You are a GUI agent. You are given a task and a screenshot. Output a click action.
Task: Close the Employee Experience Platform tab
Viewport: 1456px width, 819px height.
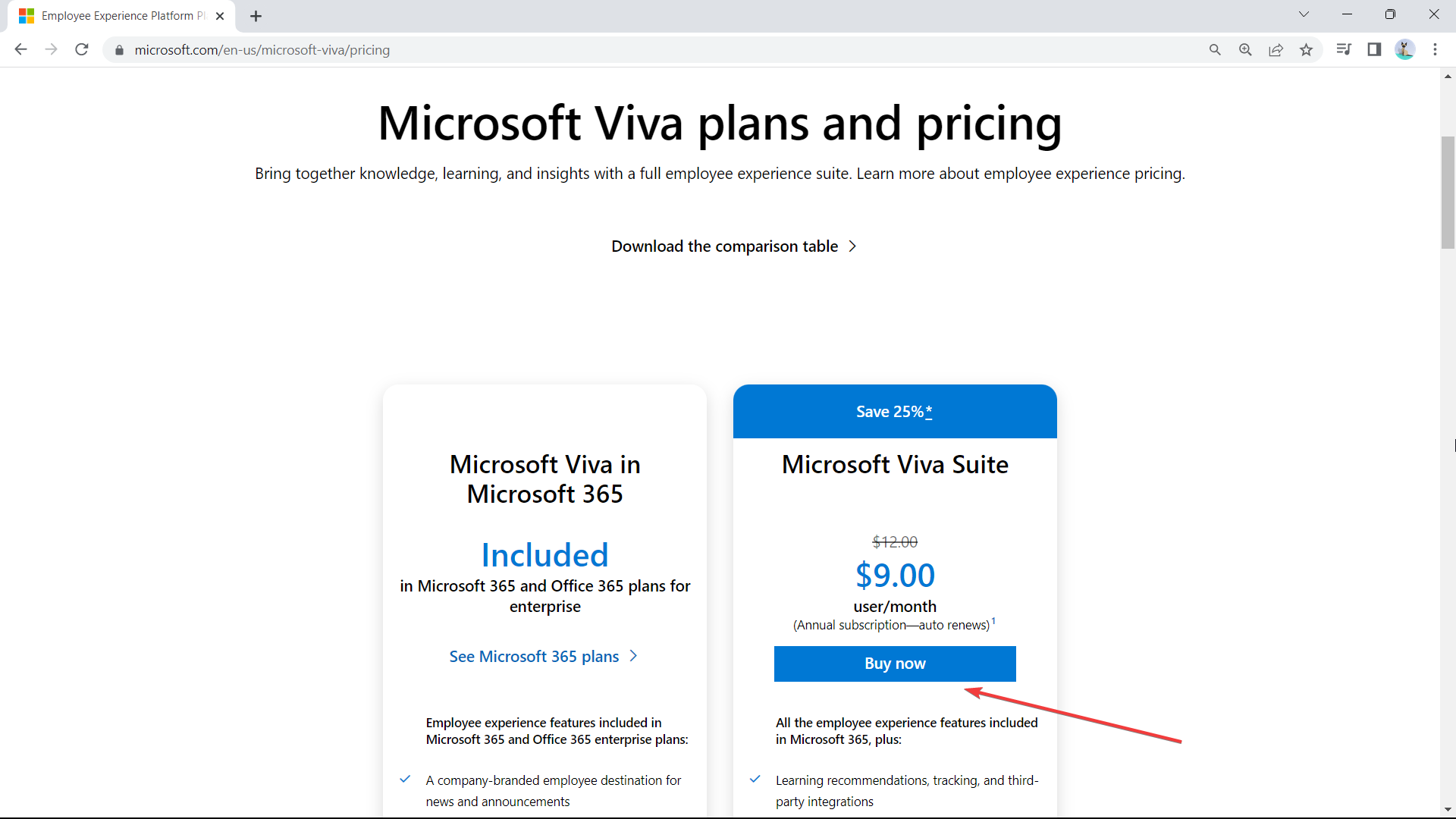point(220,16)
